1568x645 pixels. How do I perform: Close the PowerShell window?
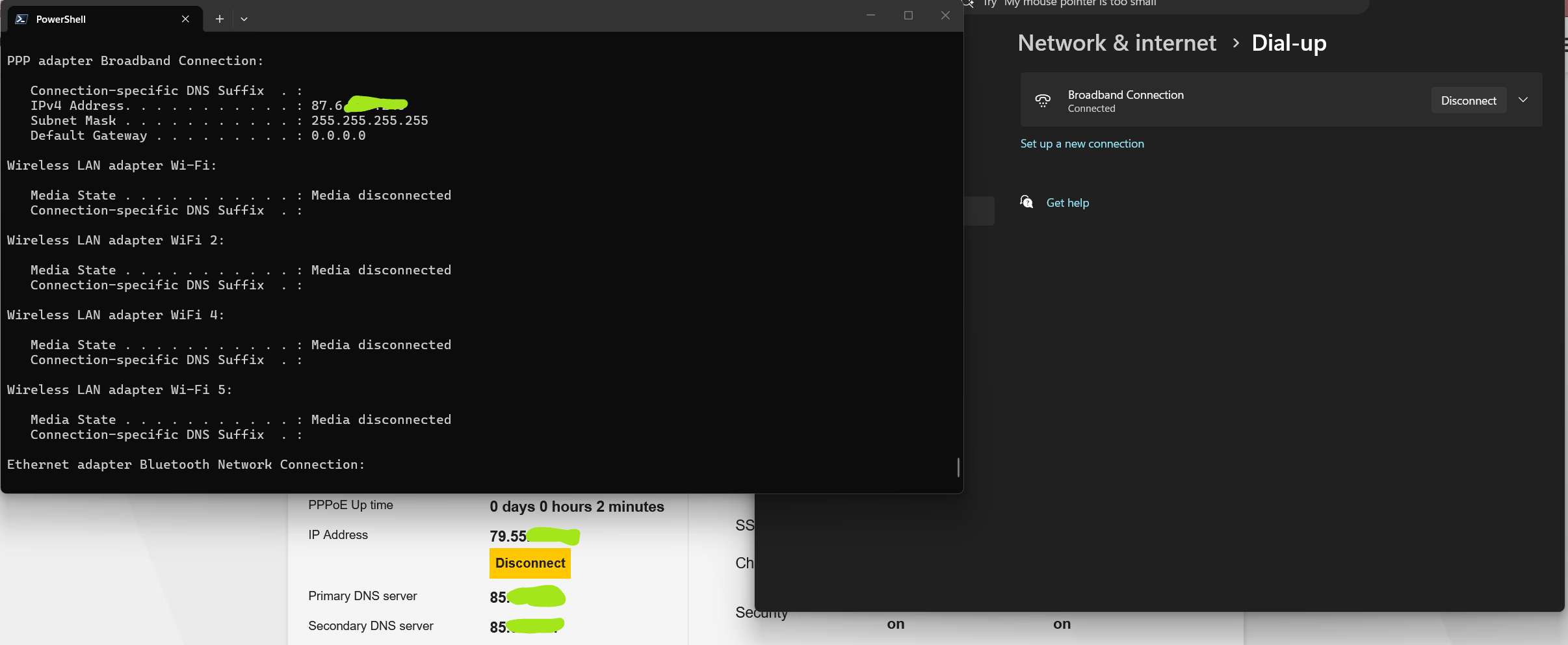pyautogui.click(x=945, y=16)
